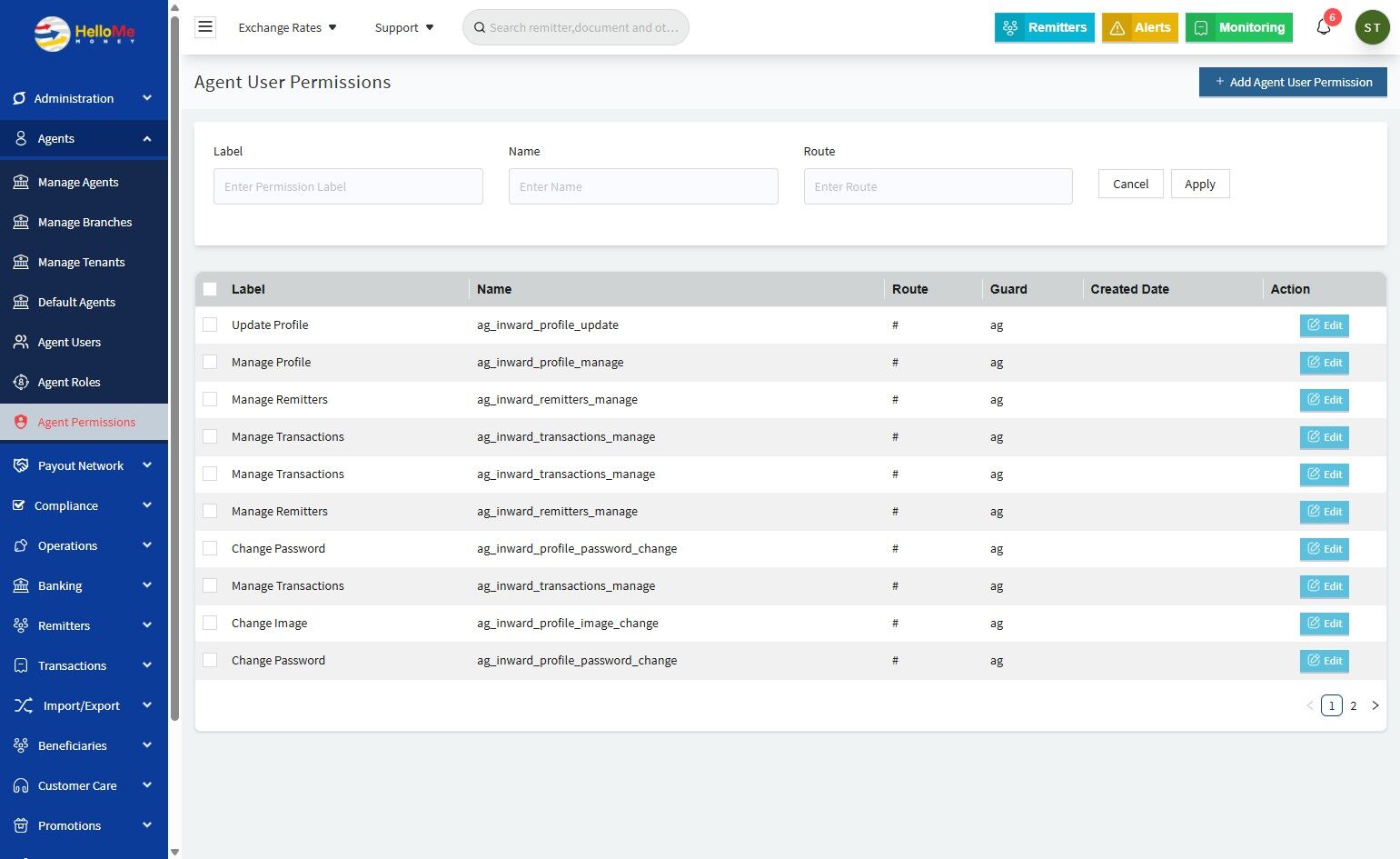This screenshot has height=859, width=1400.
Task: Click the hamburger menu icon
Action: 205,27
